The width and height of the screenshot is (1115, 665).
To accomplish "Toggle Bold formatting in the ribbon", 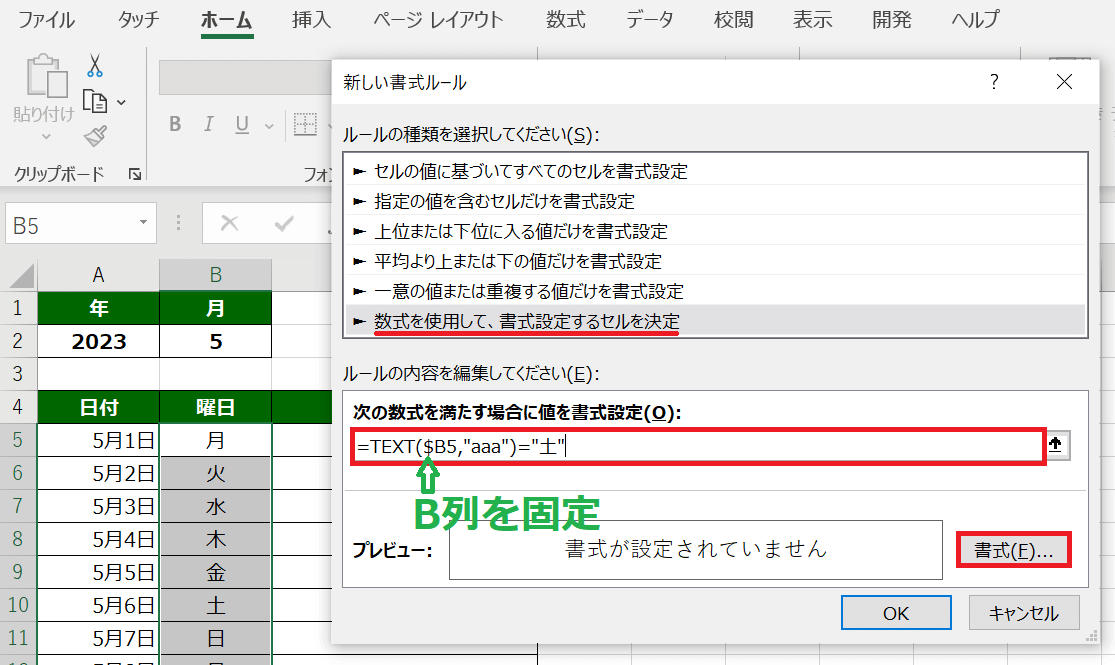I will click(175, 125).
